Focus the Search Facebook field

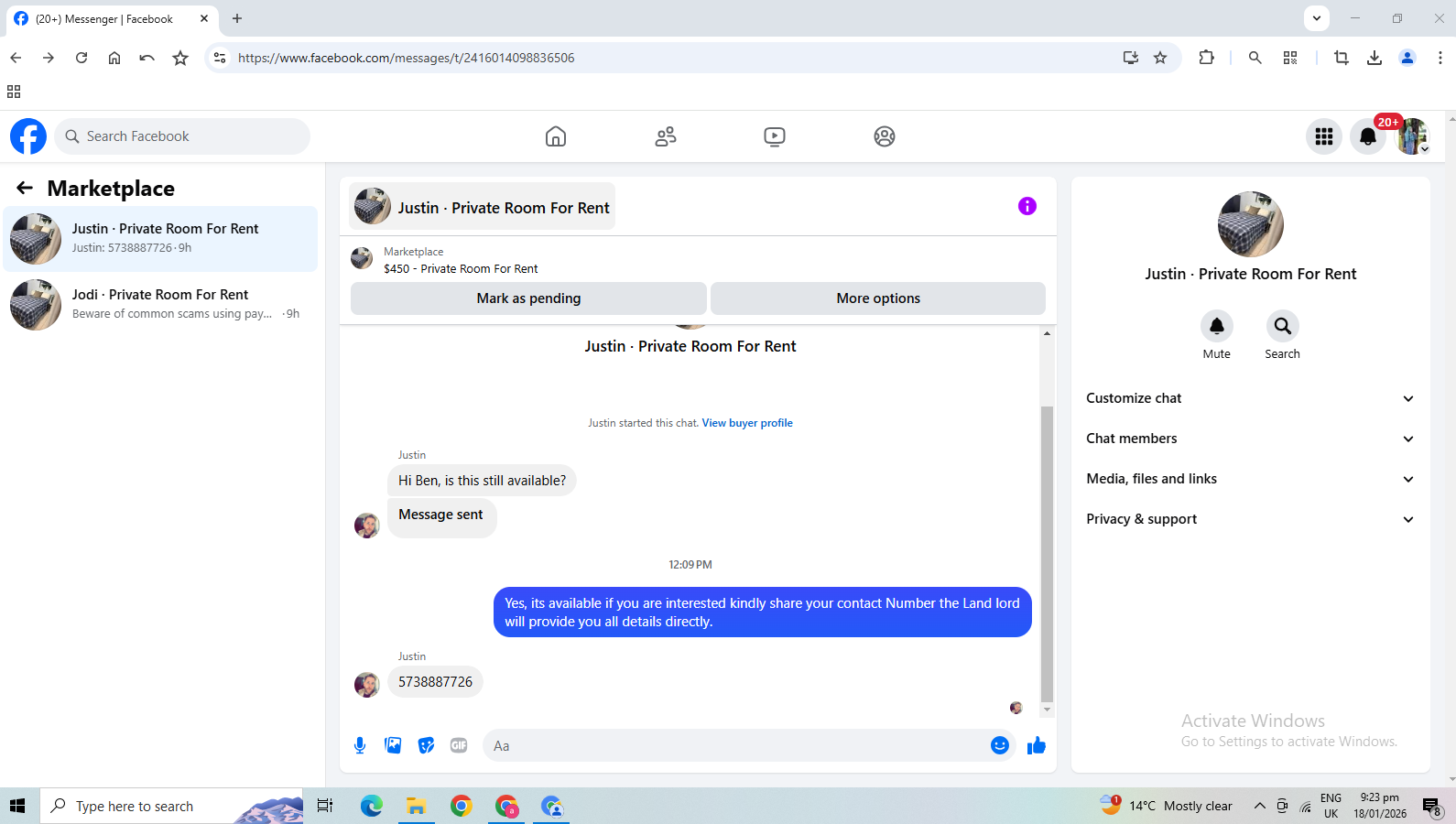(x=182, y=136)
